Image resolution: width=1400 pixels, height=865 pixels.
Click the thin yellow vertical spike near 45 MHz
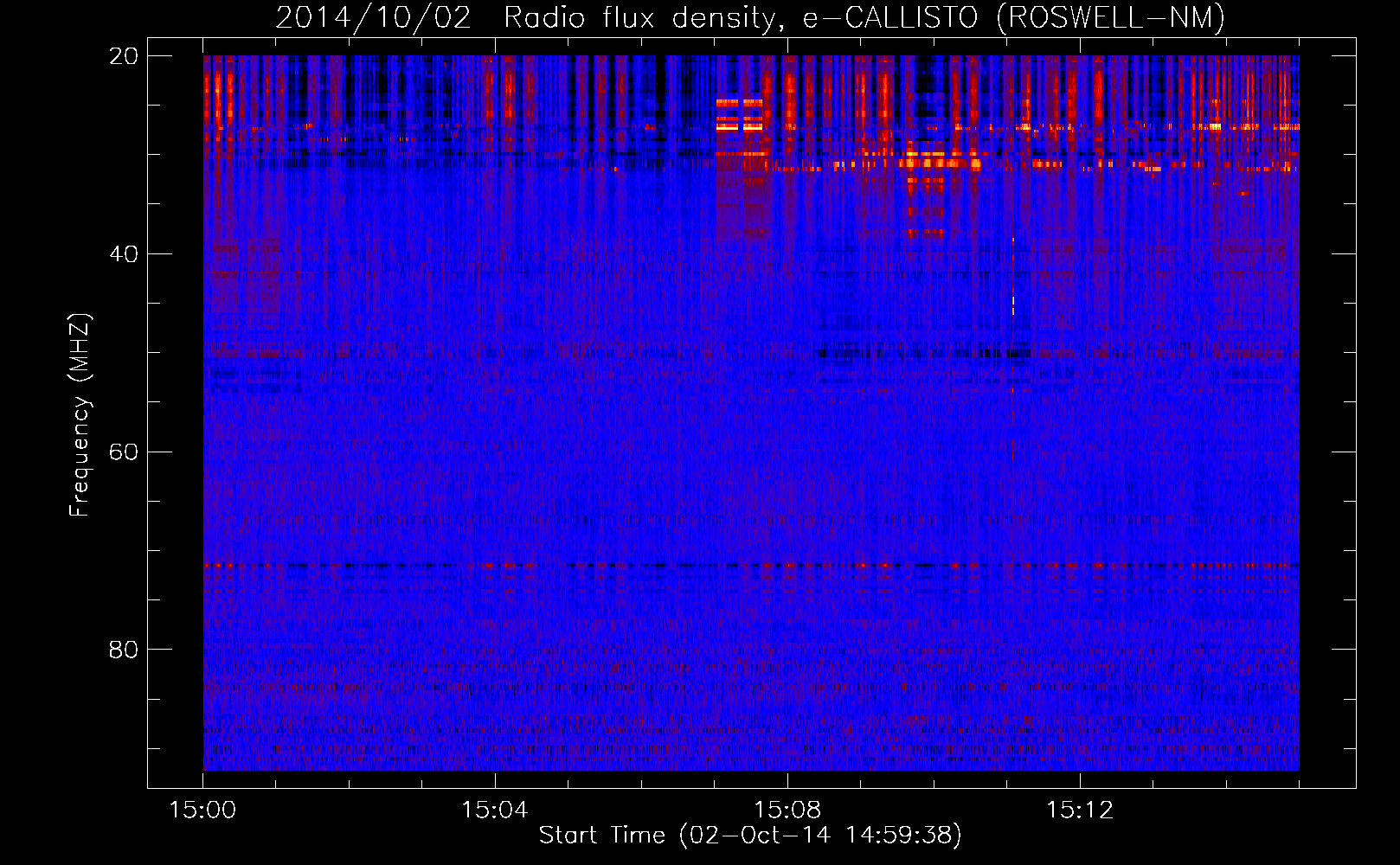[1012, 303]
